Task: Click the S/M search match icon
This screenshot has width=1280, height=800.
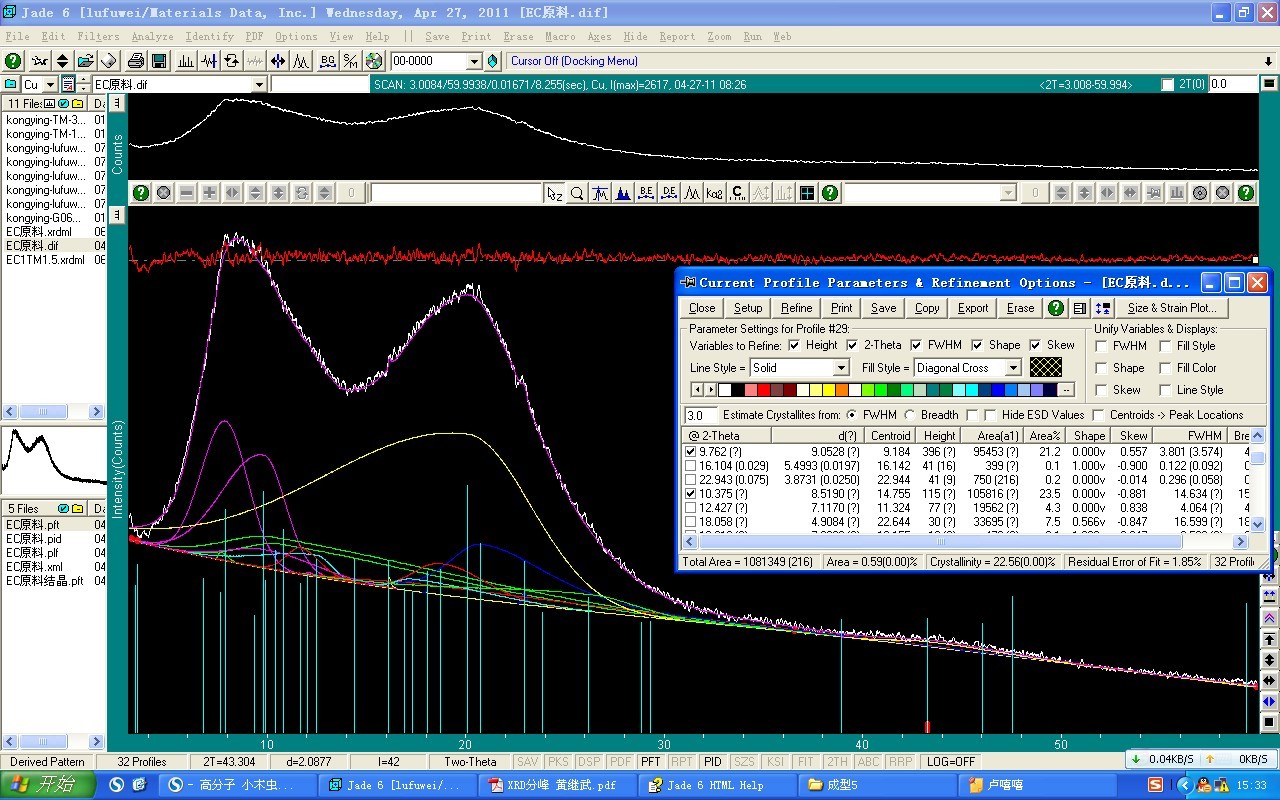Action: (x=350, y=61)
